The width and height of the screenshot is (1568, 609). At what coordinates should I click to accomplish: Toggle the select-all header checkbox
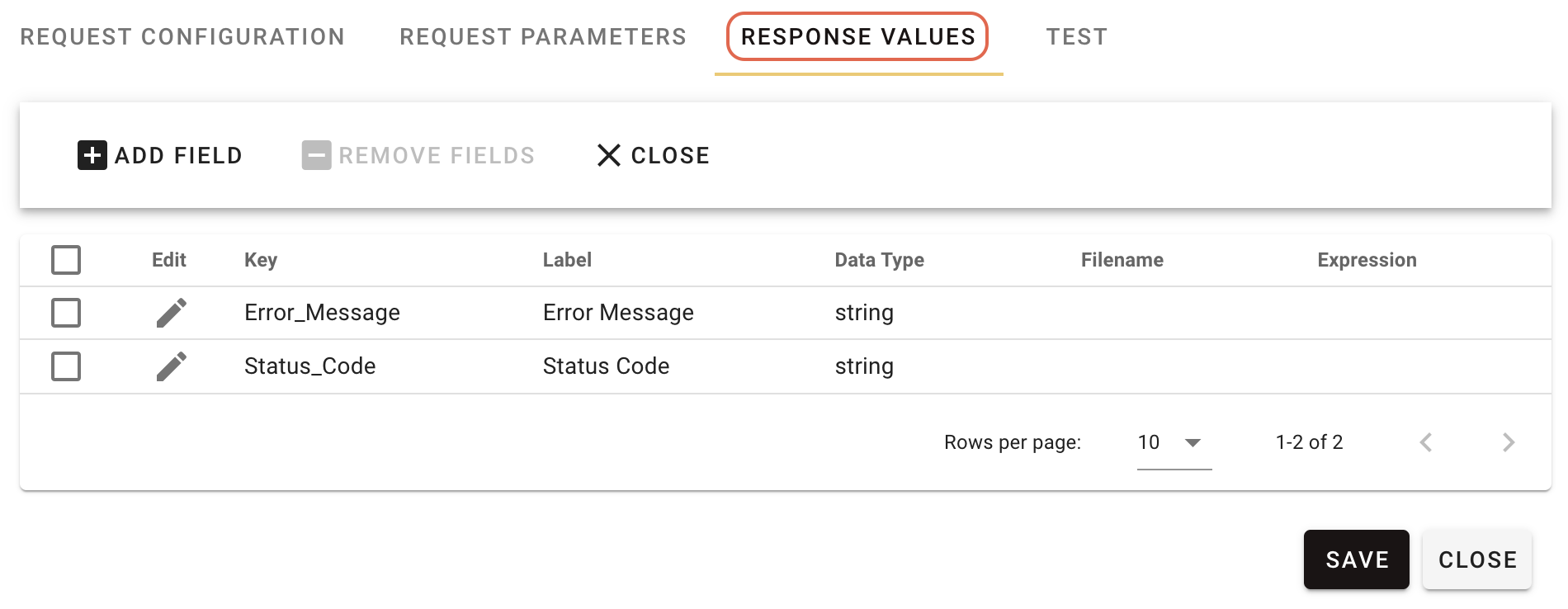click(x=66, y=260)
